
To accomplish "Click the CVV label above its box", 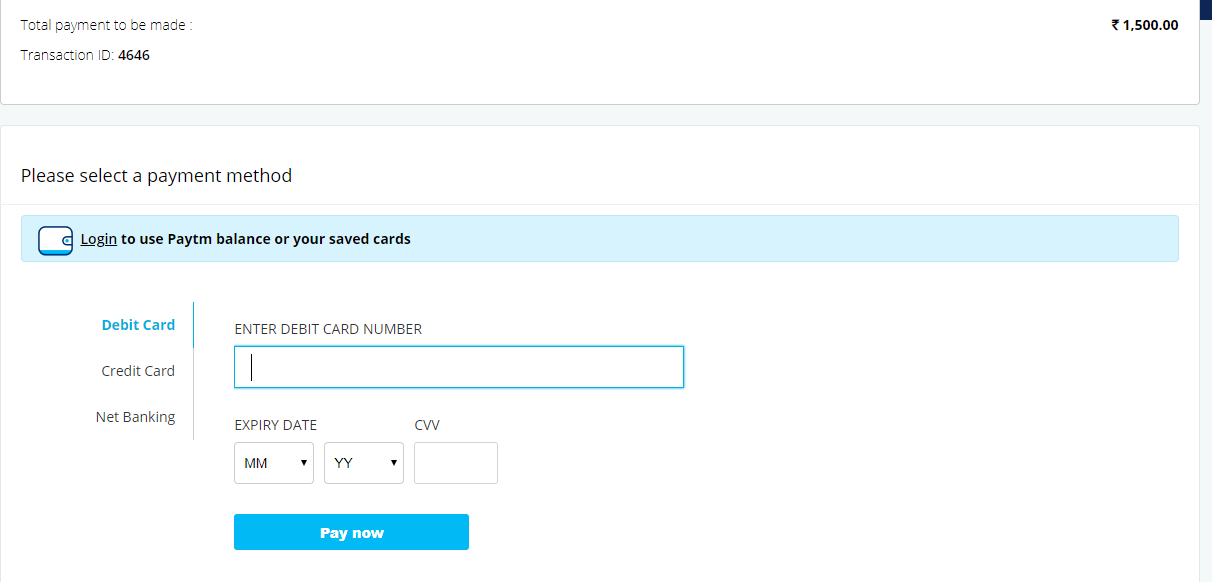I will (x=427, y=424).
